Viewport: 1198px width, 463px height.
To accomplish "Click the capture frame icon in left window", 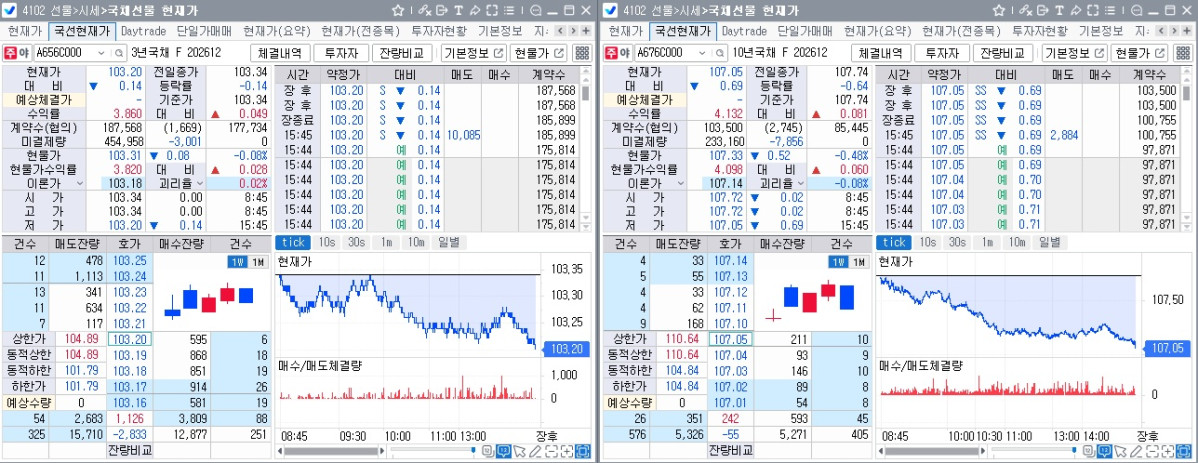I will (492, 10).
